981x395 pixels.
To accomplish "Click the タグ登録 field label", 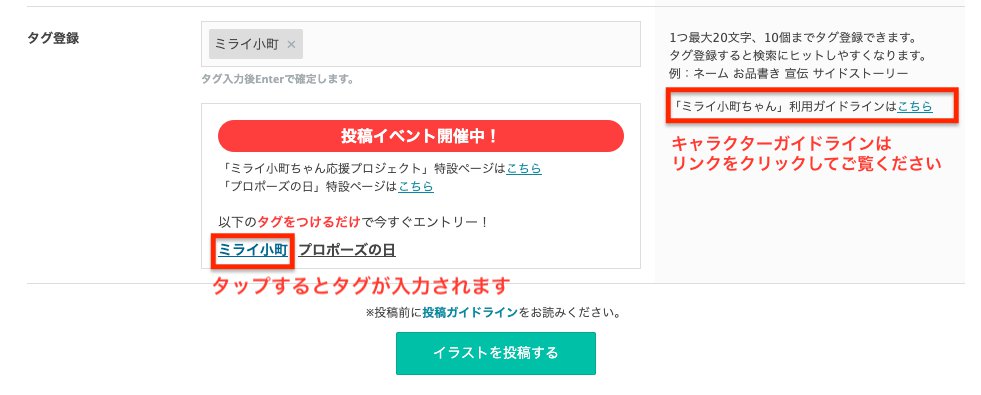I will click(x=53, y=38).
